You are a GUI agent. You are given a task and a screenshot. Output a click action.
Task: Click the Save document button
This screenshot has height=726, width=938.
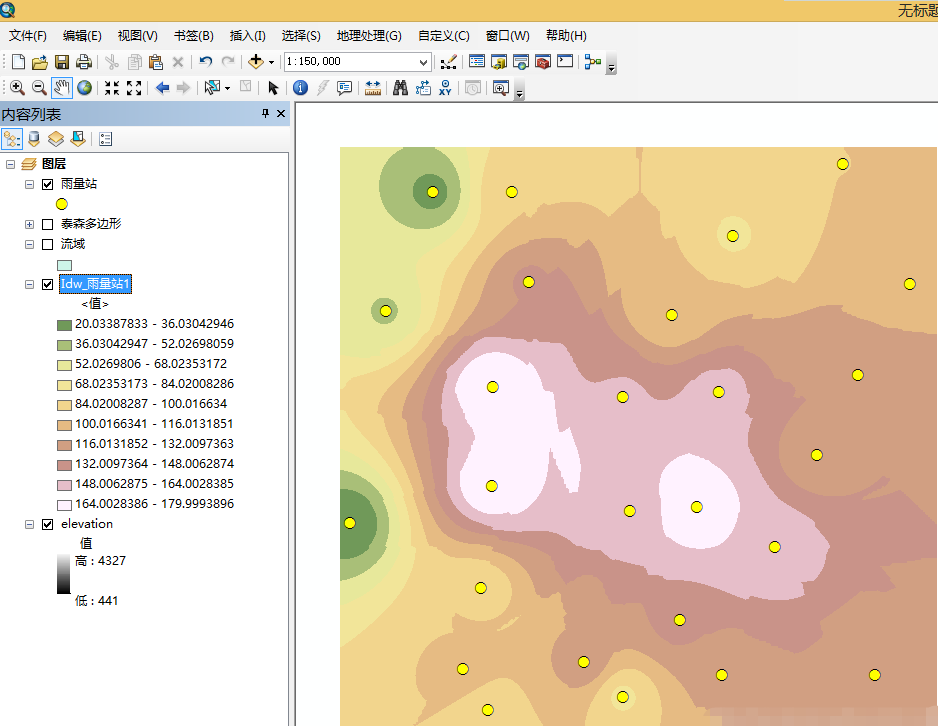[62, 62]
